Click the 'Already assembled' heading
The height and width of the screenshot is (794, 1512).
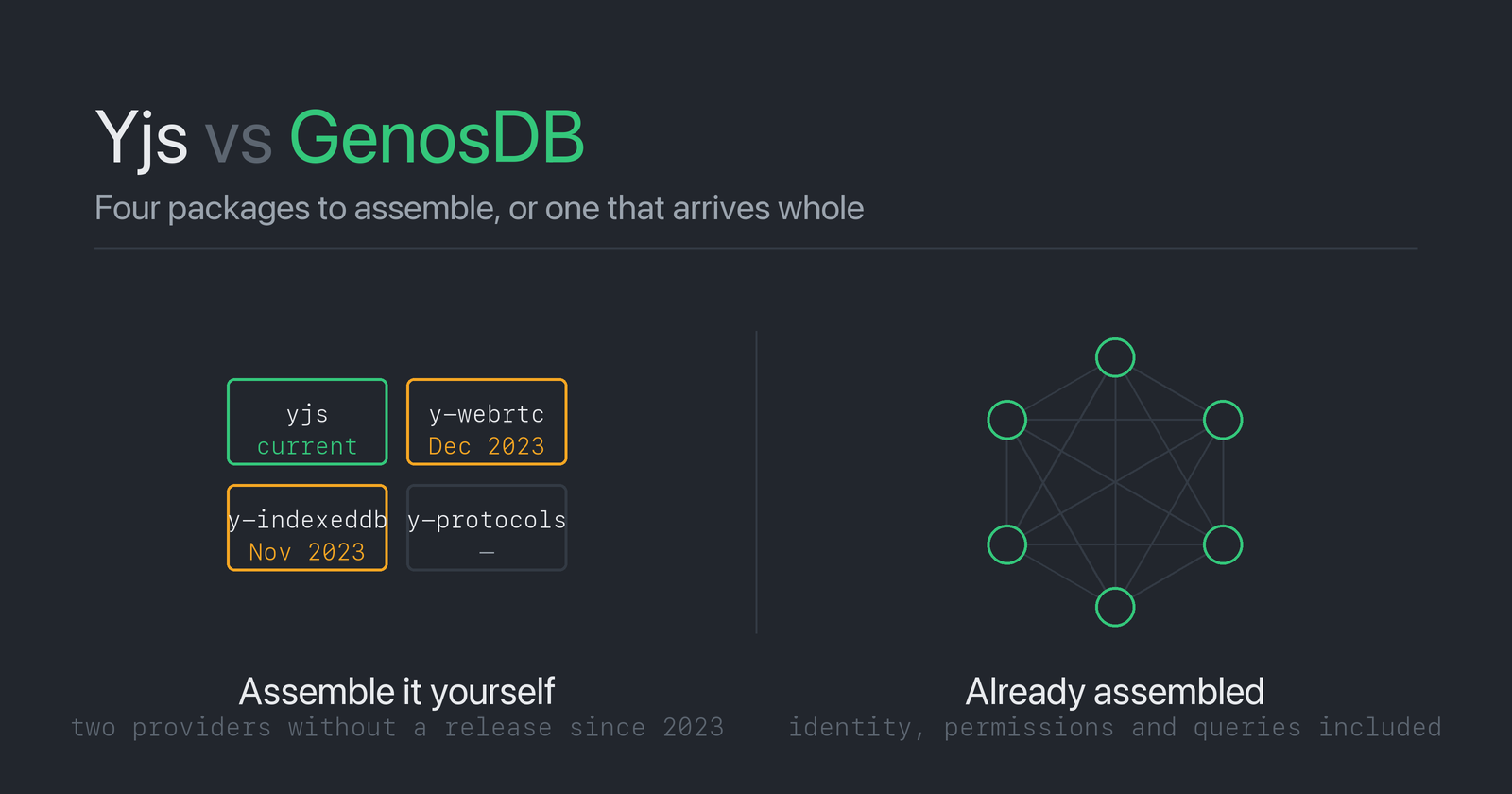pyautogui.click(x=1115, y=692)
